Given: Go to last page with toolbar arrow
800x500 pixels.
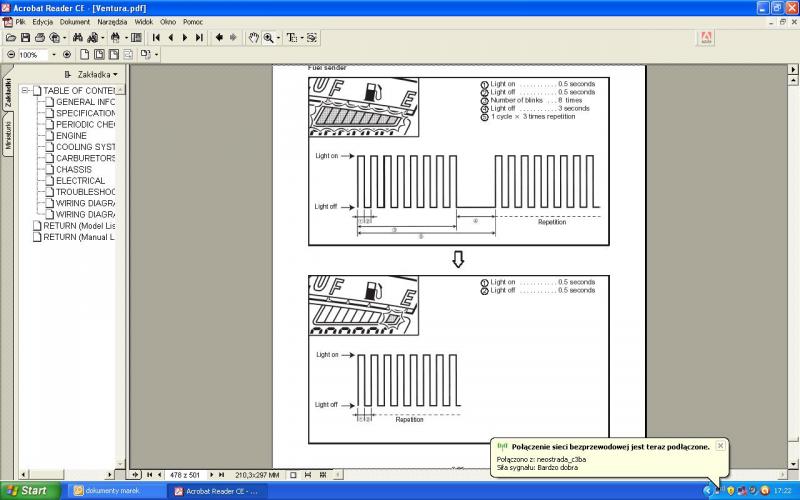Looking at the screenshot, I should tap(199, 37).
